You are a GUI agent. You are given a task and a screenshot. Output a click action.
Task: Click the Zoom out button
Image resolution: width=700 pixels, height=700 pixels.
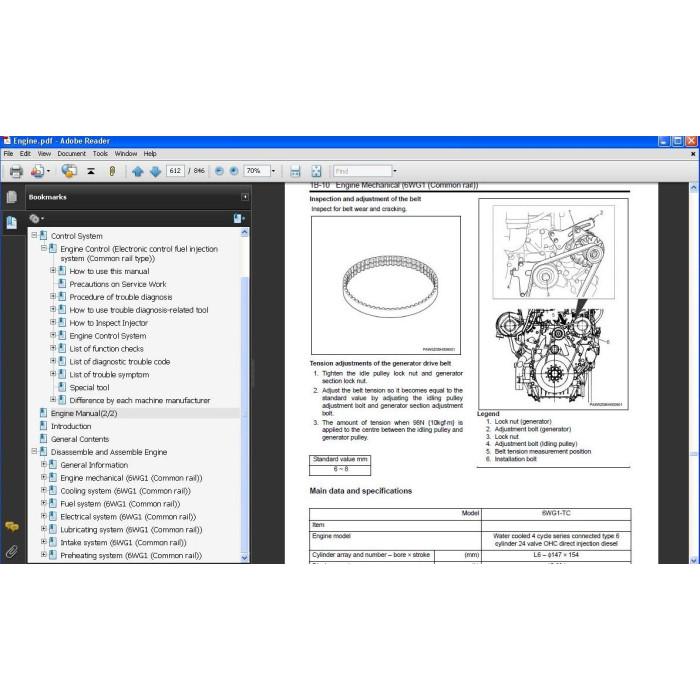(219, 171)
